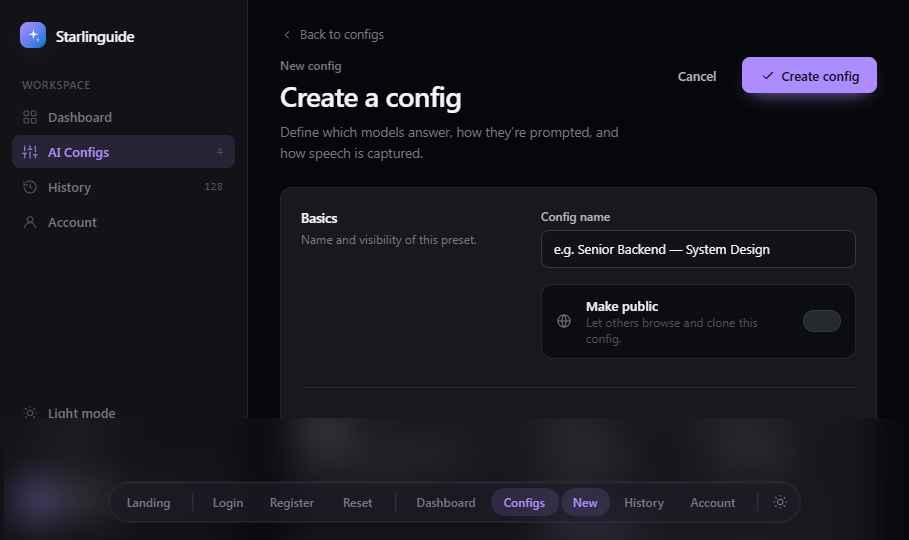The height and width of the screenshot is (540, 909).
Task: Open Register in the bottom nav bar
Action: click(x=292, y=503)
